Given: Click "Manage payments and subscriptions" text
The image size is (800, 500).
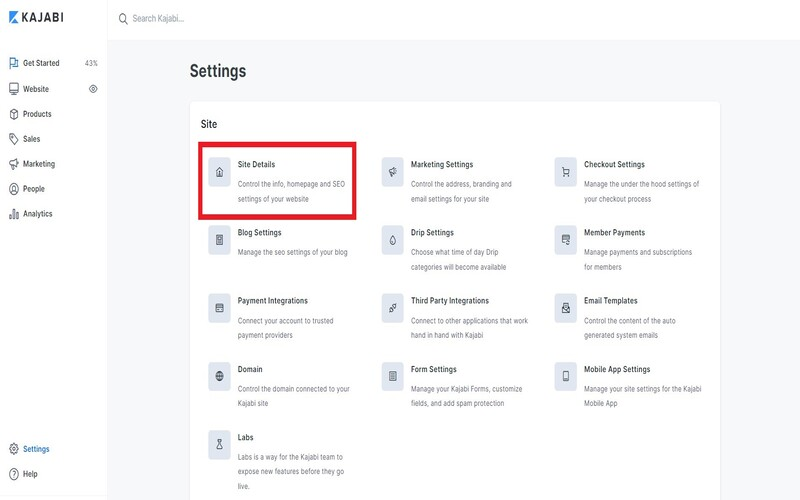Looking at the screenshot, I should click(x=638, y=252).
